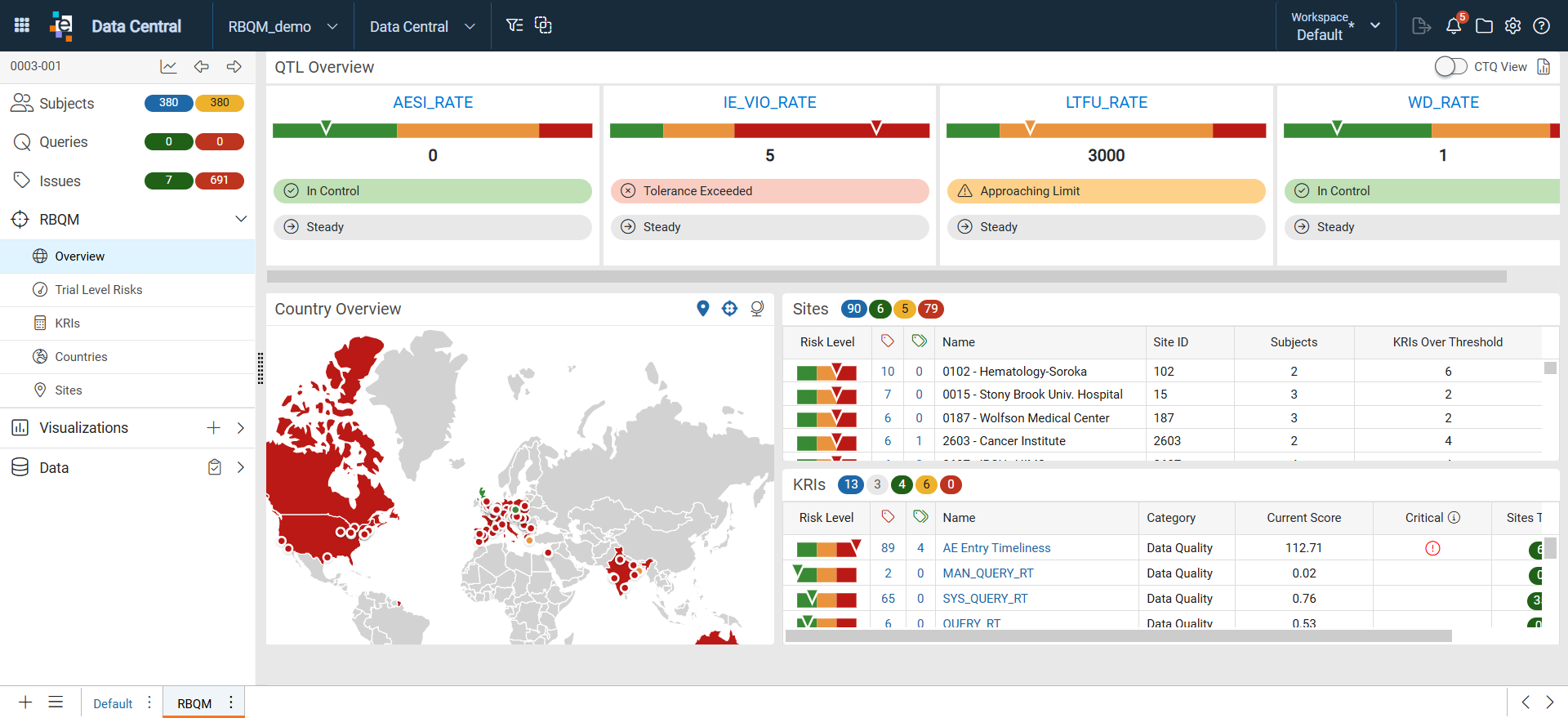
Task: Collapse the RBQM section chevron
Action: (x=241, y=219)
